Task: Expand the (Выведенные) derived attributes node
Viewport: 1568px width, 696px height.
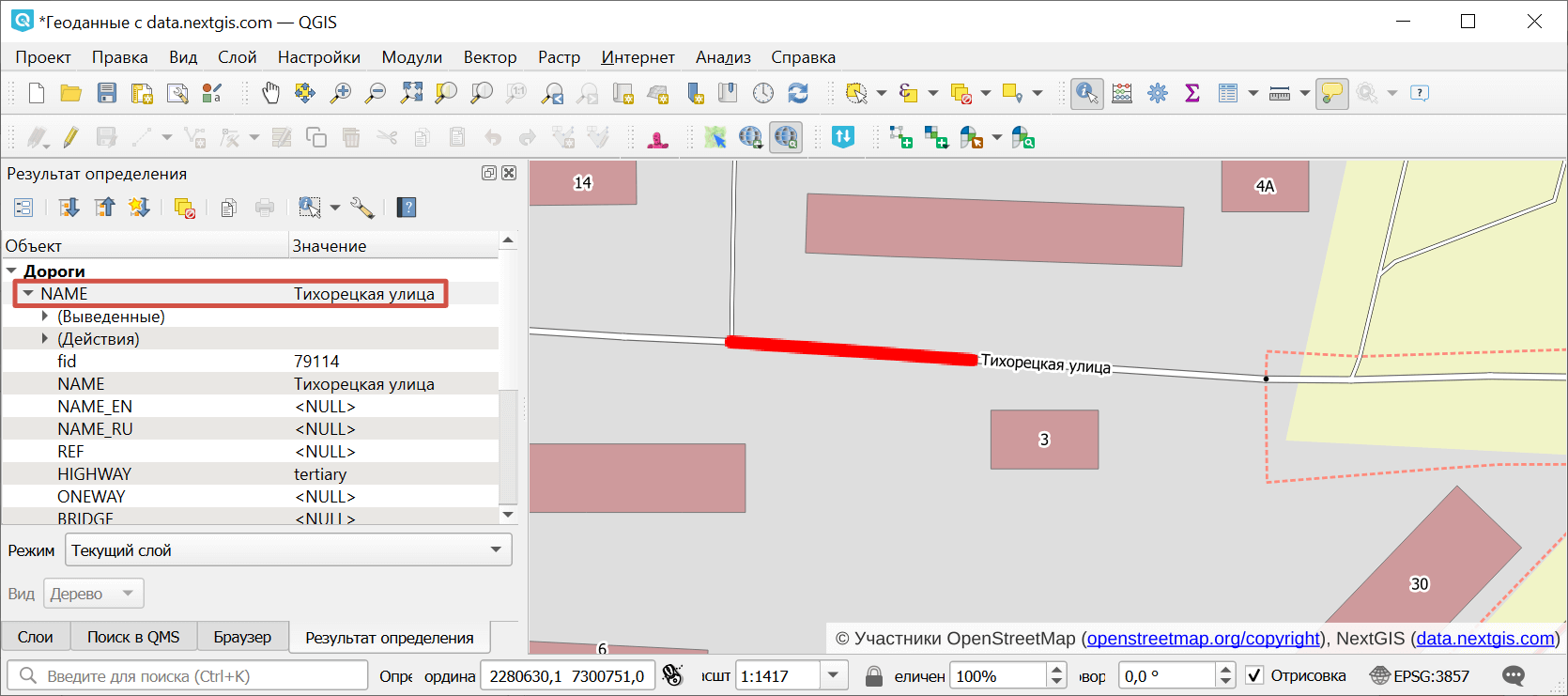Action: 44,317
